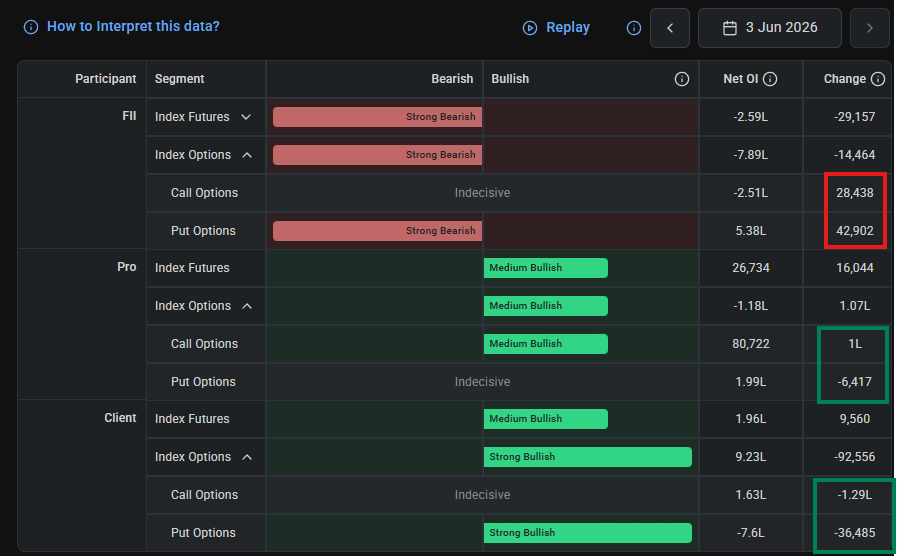Expand FII Index Futures row

pyautogui.click(x=246, y=117)
